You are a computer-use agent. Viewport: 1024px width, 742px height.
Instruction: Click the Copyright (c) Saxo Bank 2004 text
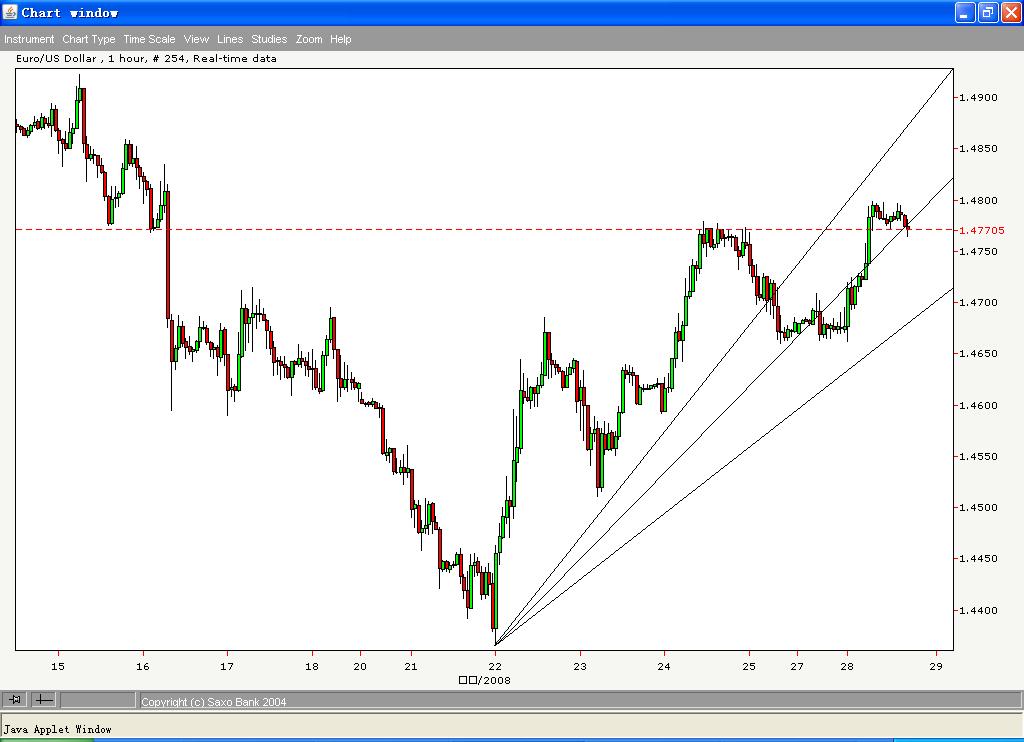[214, 702]
